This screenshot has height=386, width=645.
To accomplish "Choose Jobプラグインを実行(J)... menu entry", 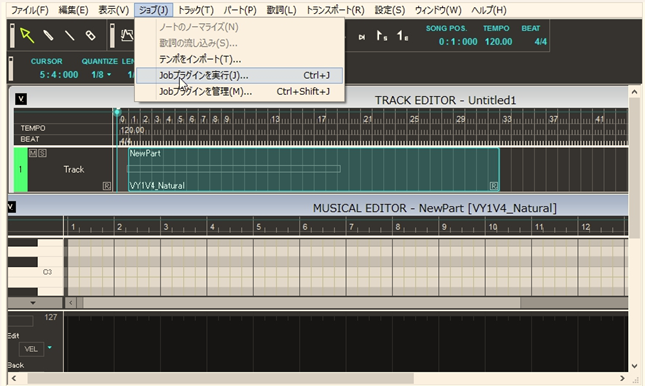I will coord(239,75).
